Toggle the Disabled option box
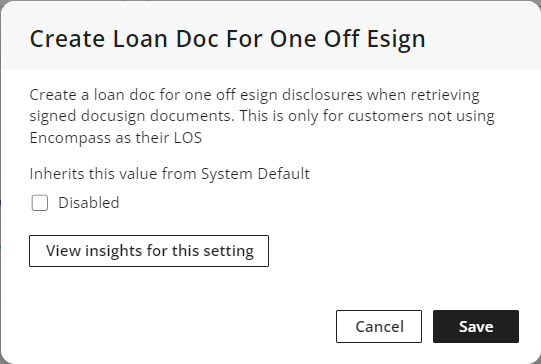 (x=40, y=203)
